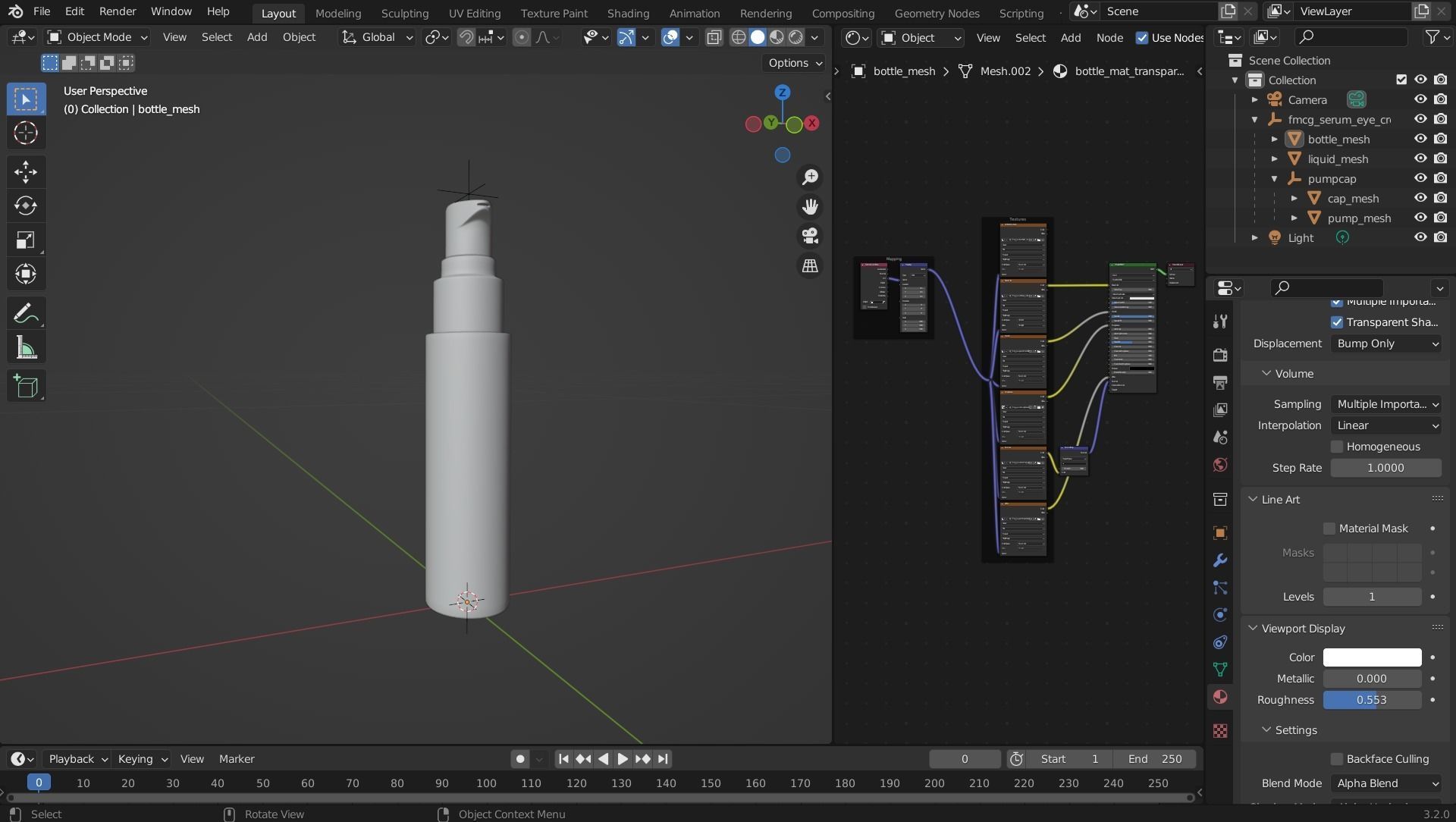Image resolution: width=1456 pixels, height=822 pixels.
Task: Click the viewport zoom magnifier icon
Action: coord(810,177)
